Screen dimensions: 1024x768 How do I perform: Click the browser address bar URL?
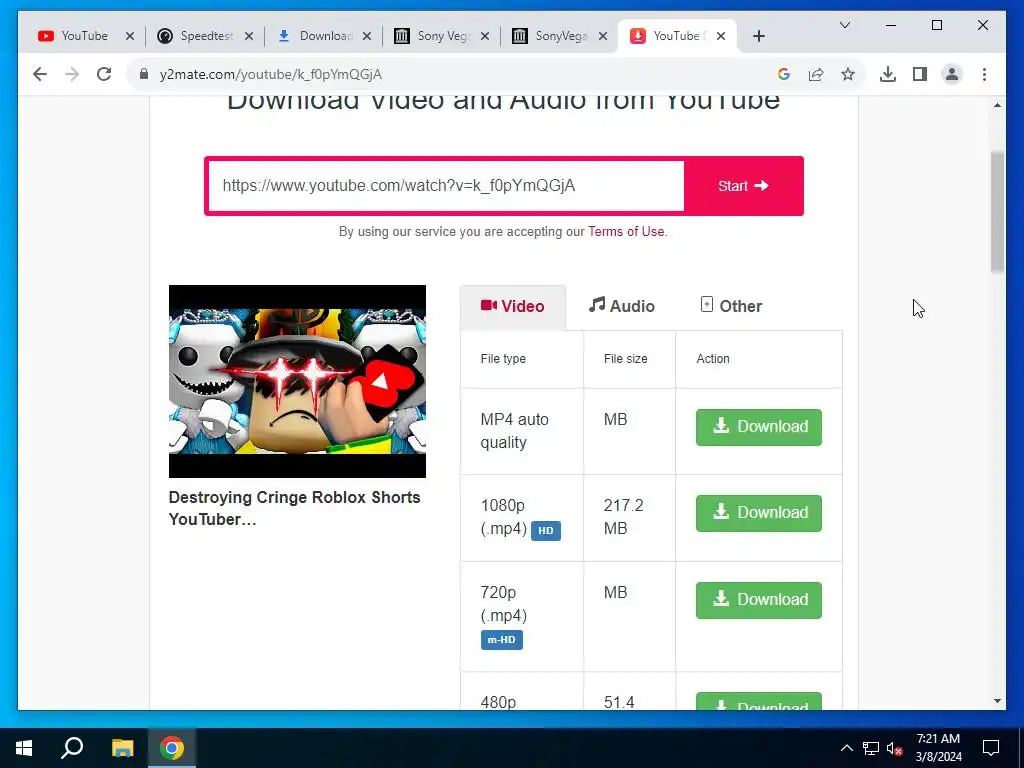(x=270, y=74)
